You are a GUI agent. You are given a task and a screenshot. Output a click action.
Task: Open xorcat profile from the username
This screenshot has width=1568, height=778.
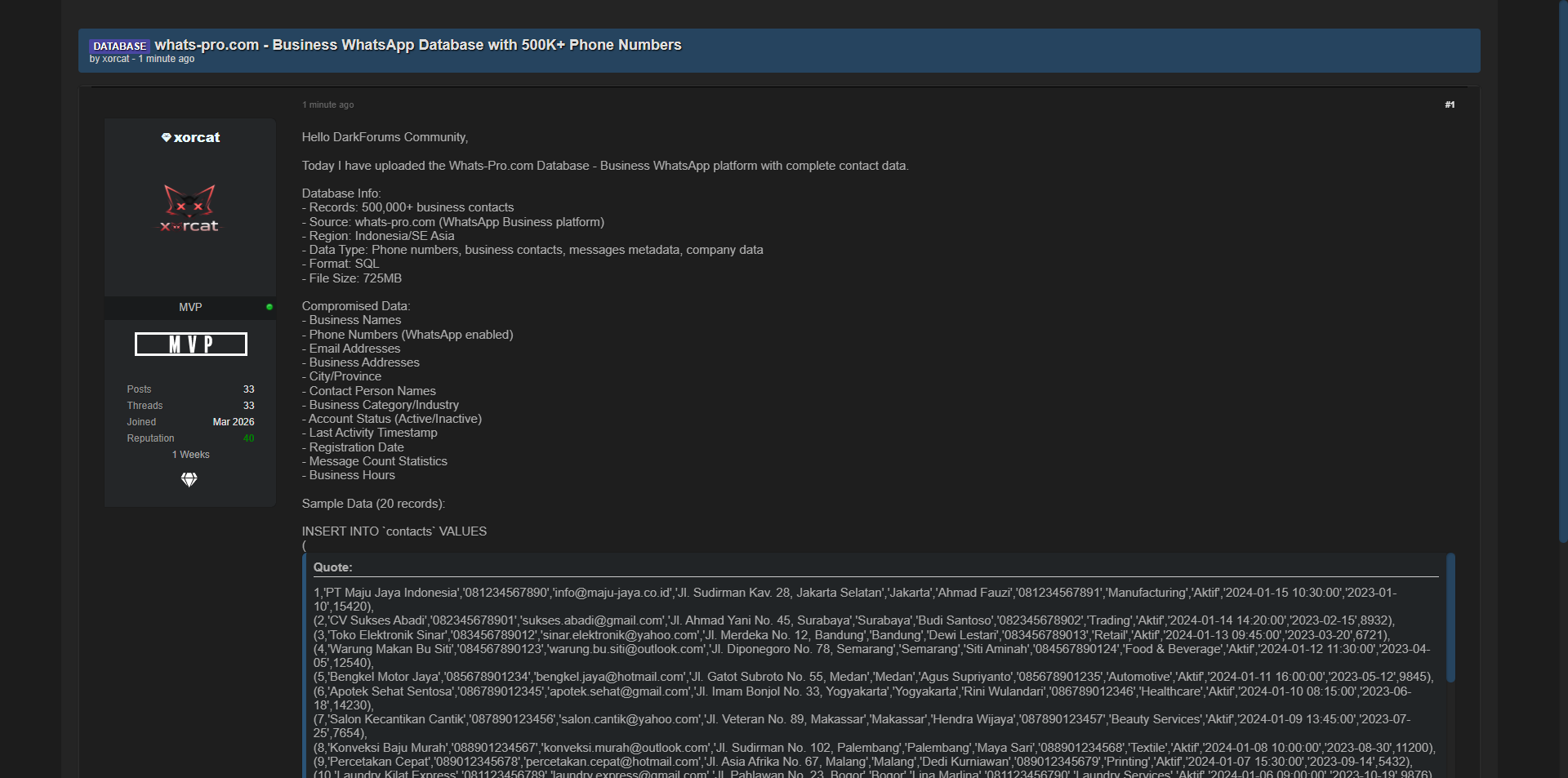click(x=197, y=138)
